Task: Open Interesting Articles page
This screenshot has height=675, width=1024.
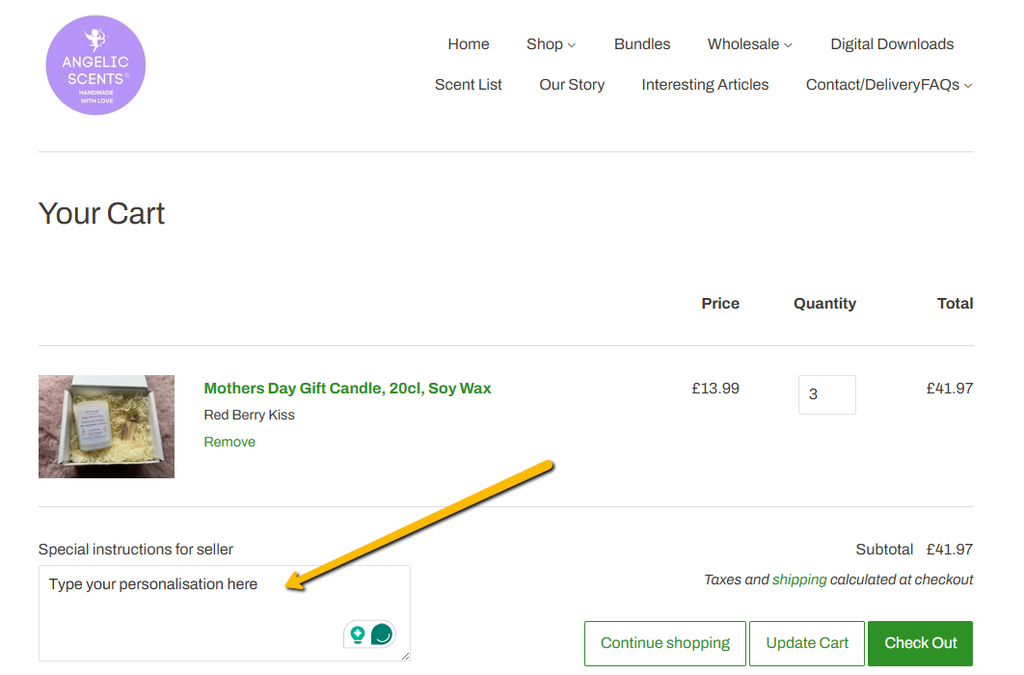Action: (705, 85)
